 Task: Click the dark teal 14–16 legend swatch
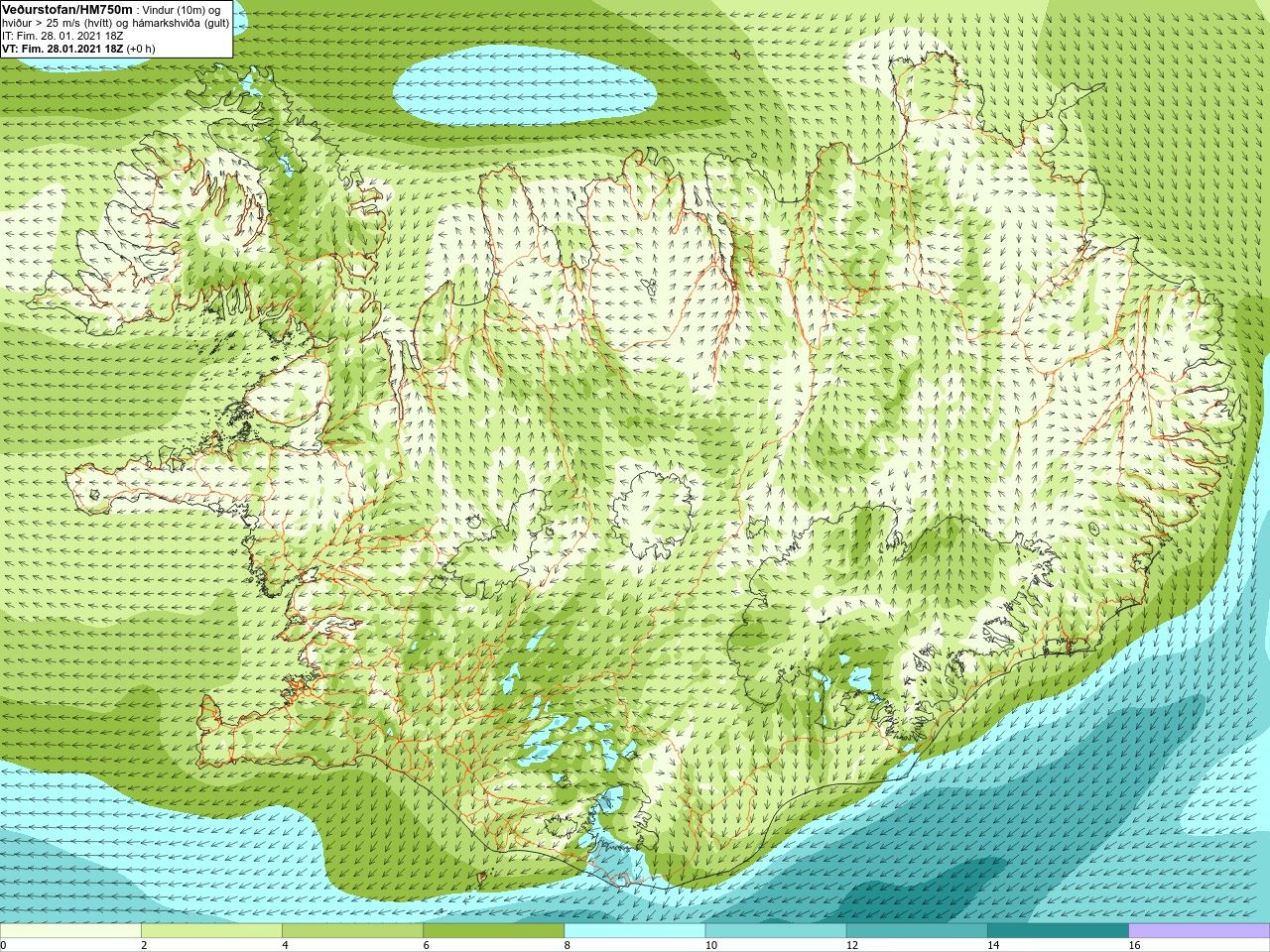1058,931
